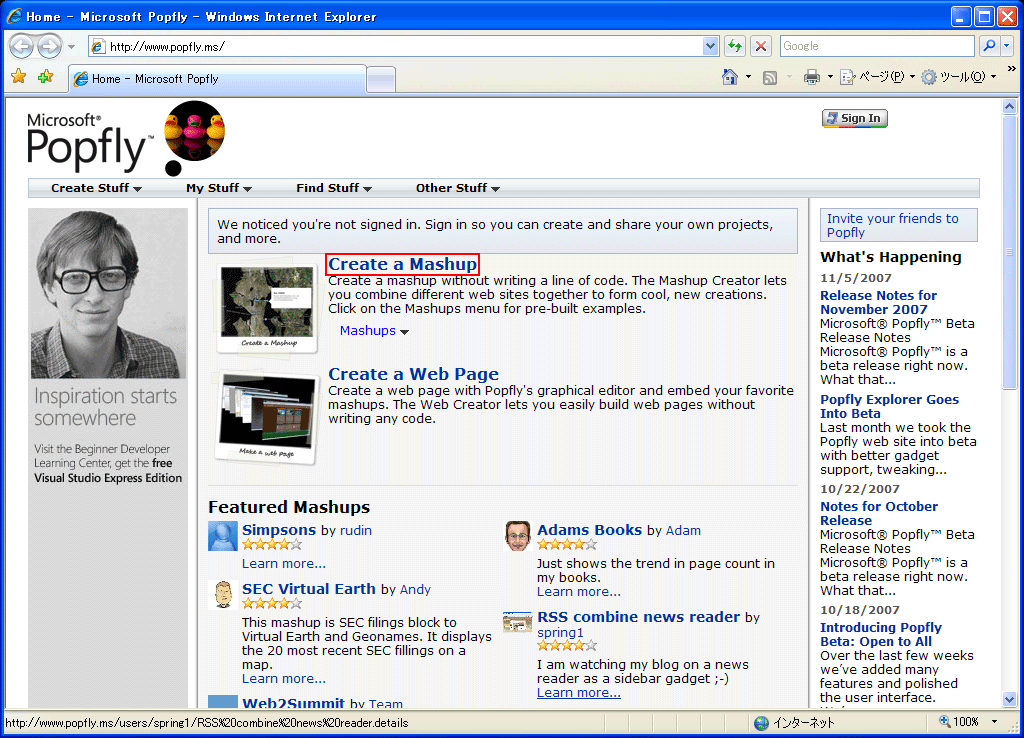Open Release Notes for November 2007
The image size is (1024, 738).
[878, 302]
